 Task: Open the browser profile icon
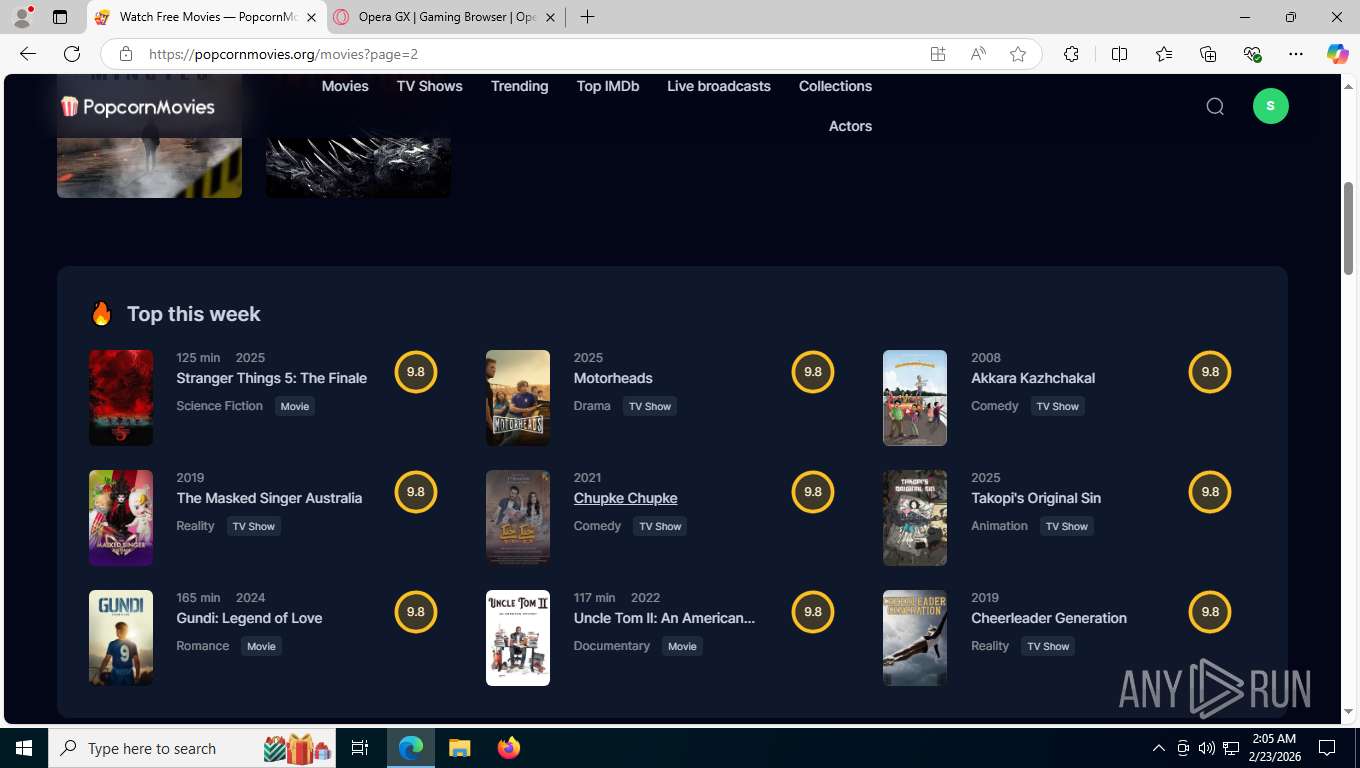click(x=22, y=17)
